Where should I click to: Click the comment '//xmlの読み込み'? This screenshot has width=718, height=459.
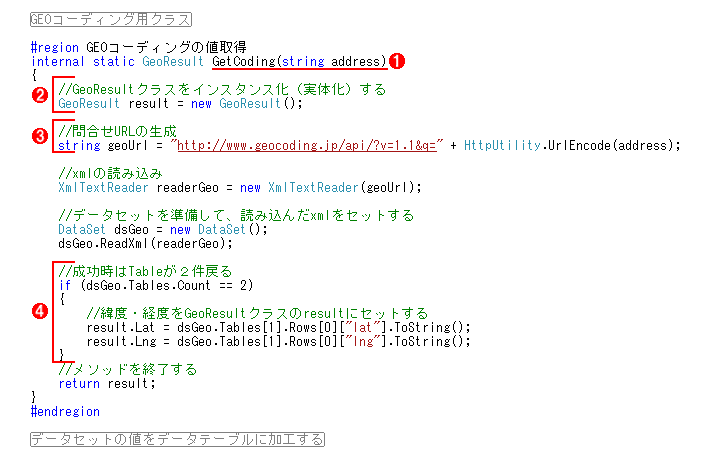click(x=110, y=174)
